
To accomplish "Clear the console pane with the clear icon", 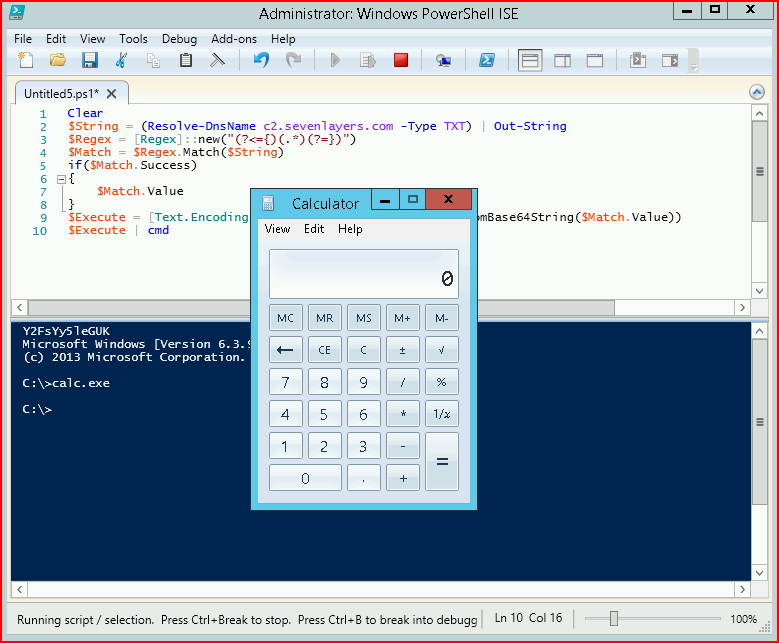I will [217, 60].
